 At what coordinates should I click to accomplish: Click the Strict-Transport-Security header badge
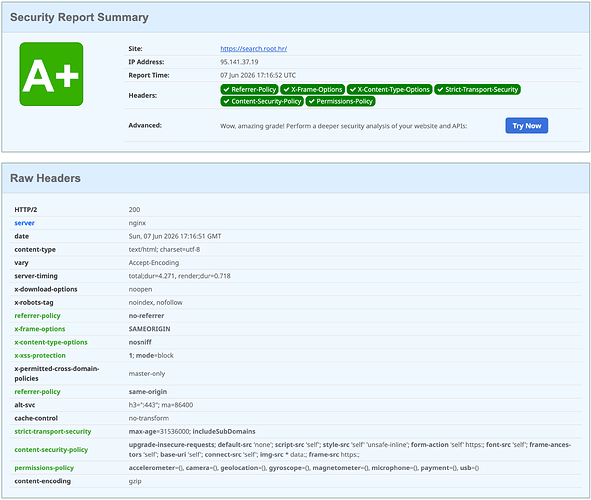(x=477, y=89)
